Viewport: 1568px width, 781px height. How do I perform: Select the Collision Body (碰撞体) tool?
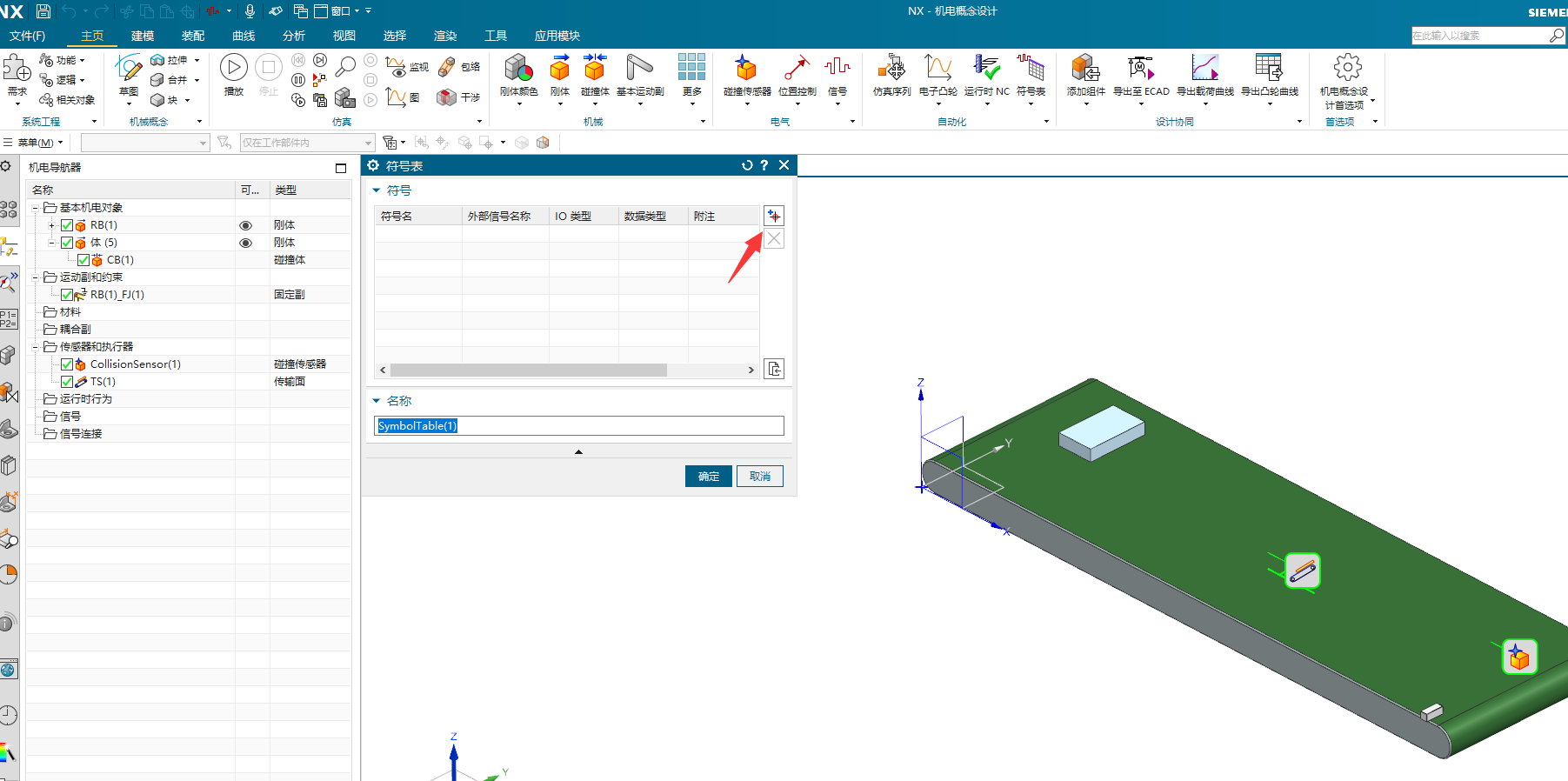pos(595,75)
